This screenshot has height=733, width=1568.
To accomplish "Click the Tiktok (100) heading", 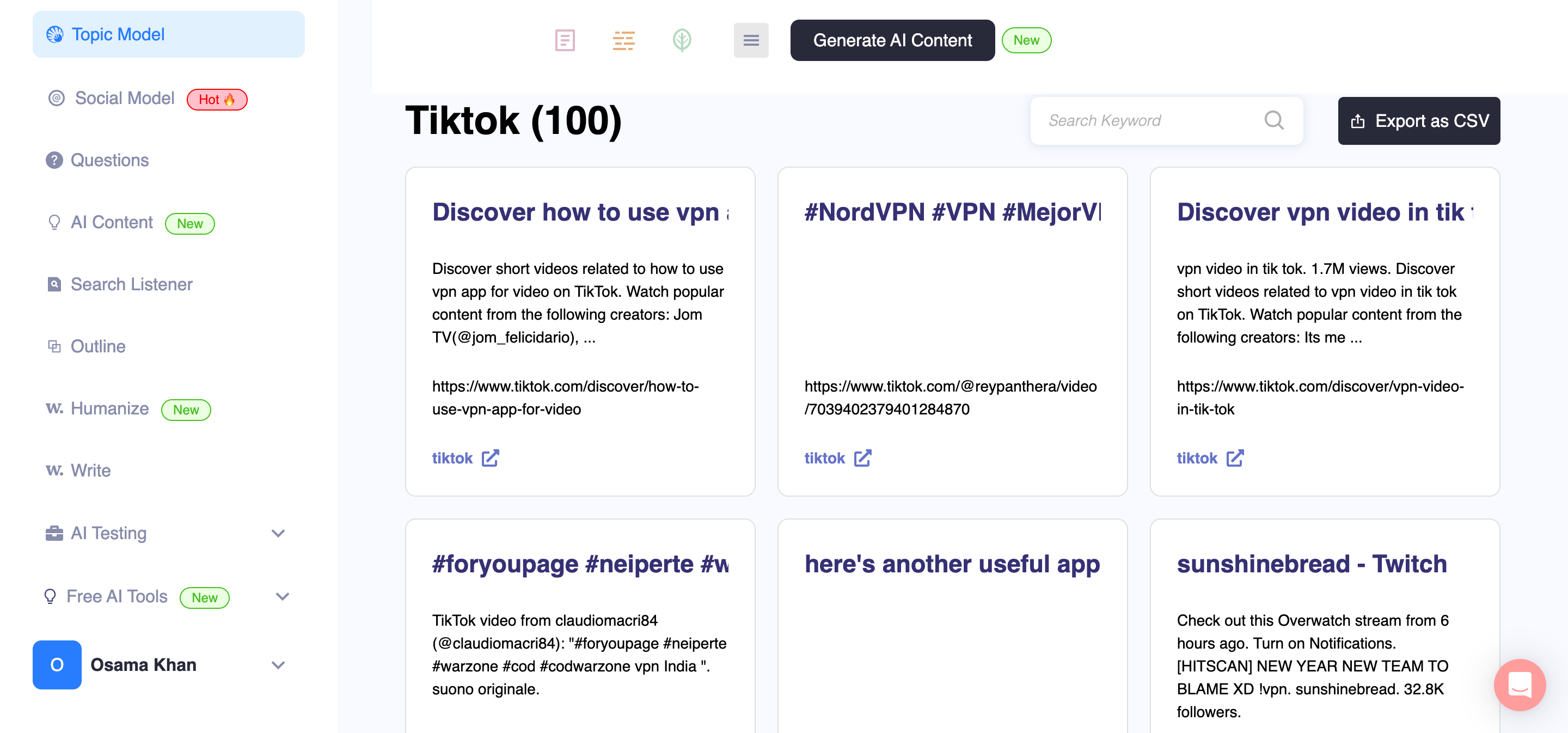I will [x=513, y=120].
